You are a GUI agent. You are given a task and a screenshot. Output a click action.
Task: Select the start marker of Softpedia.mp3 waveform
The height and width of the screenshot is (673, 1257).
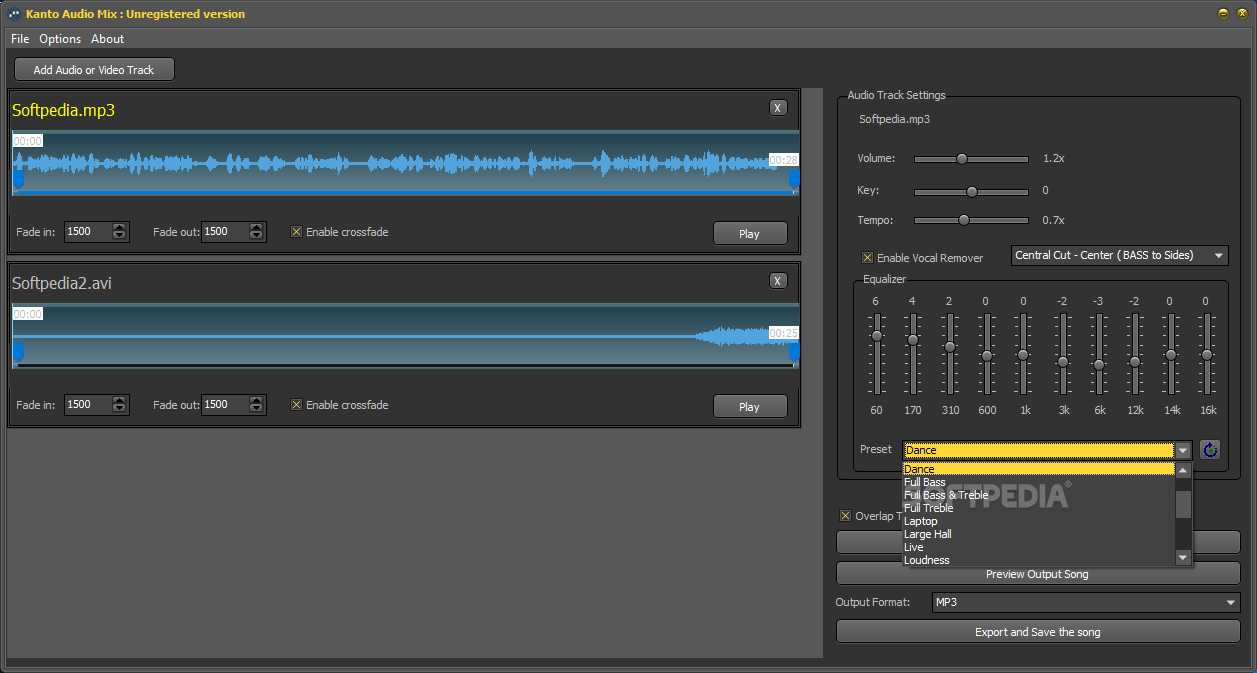coord(17,179)
